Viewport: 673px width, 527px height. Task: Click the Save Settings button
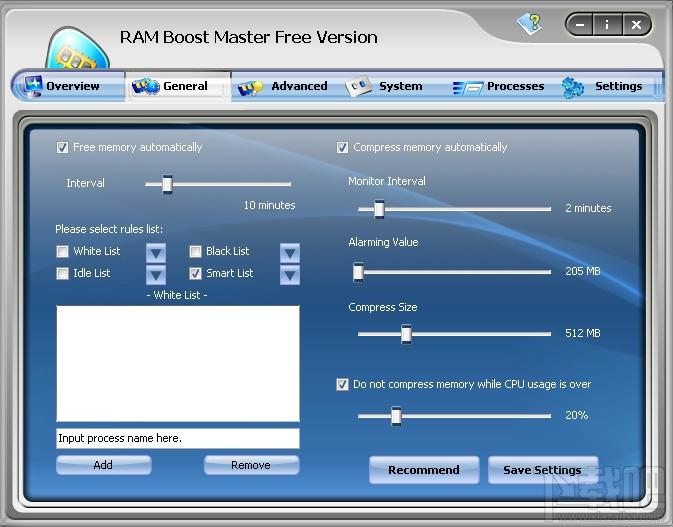pos(543,470)
